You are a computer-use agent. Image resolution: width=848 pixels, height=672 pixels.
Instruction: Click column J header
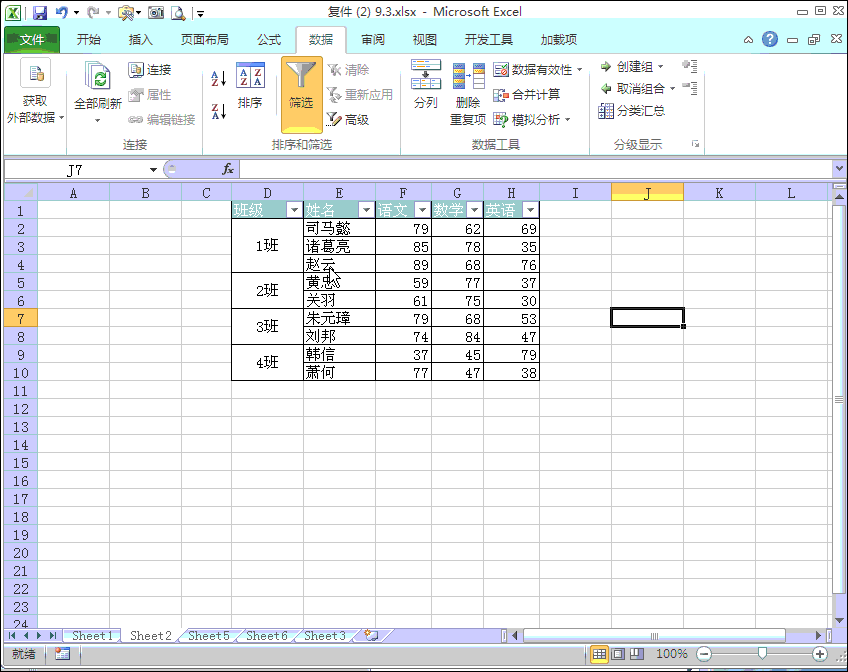coord(647,192)
